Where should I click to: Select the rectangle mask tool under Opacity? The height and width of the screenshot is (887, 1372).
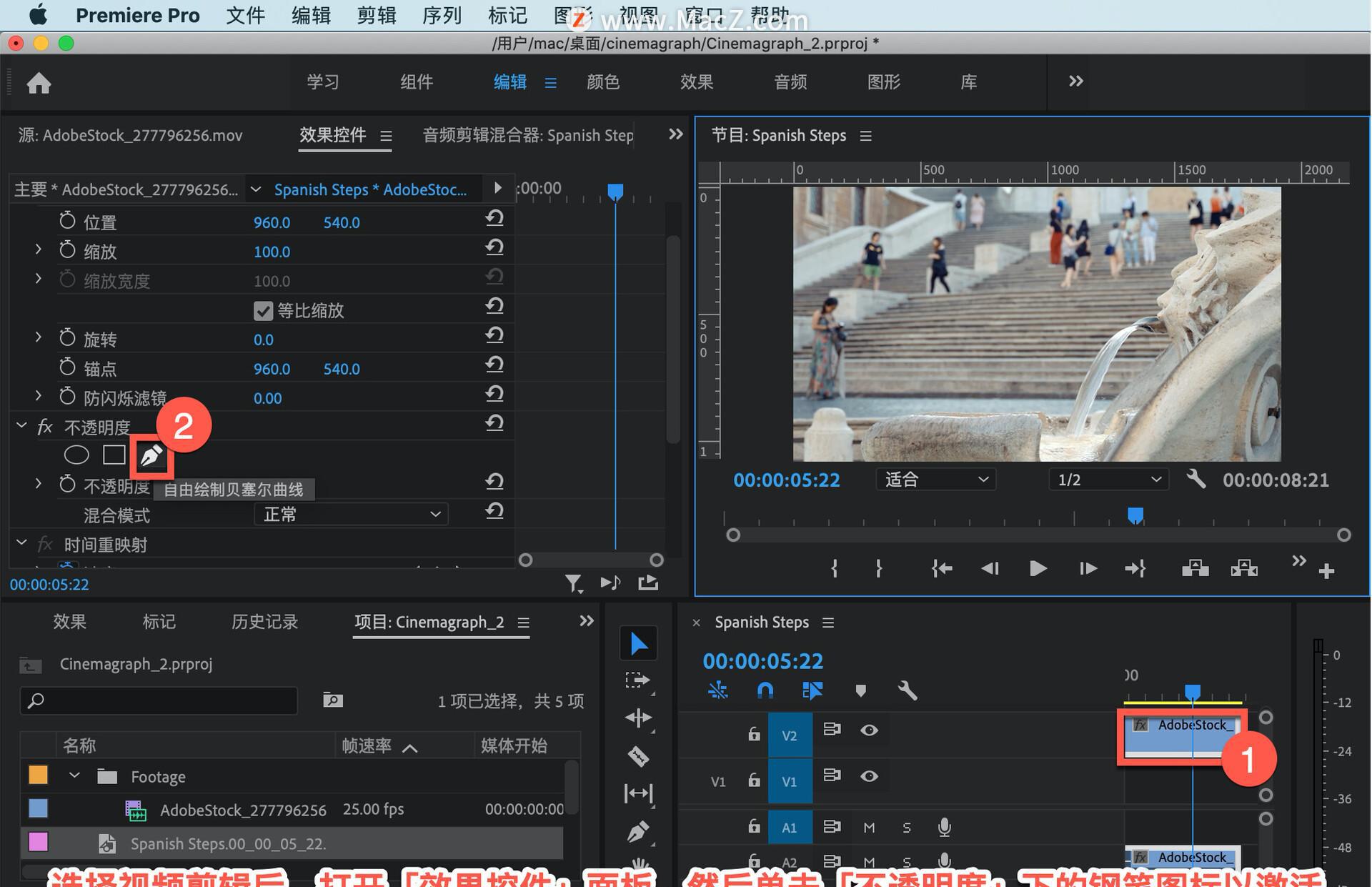(114, 455)
